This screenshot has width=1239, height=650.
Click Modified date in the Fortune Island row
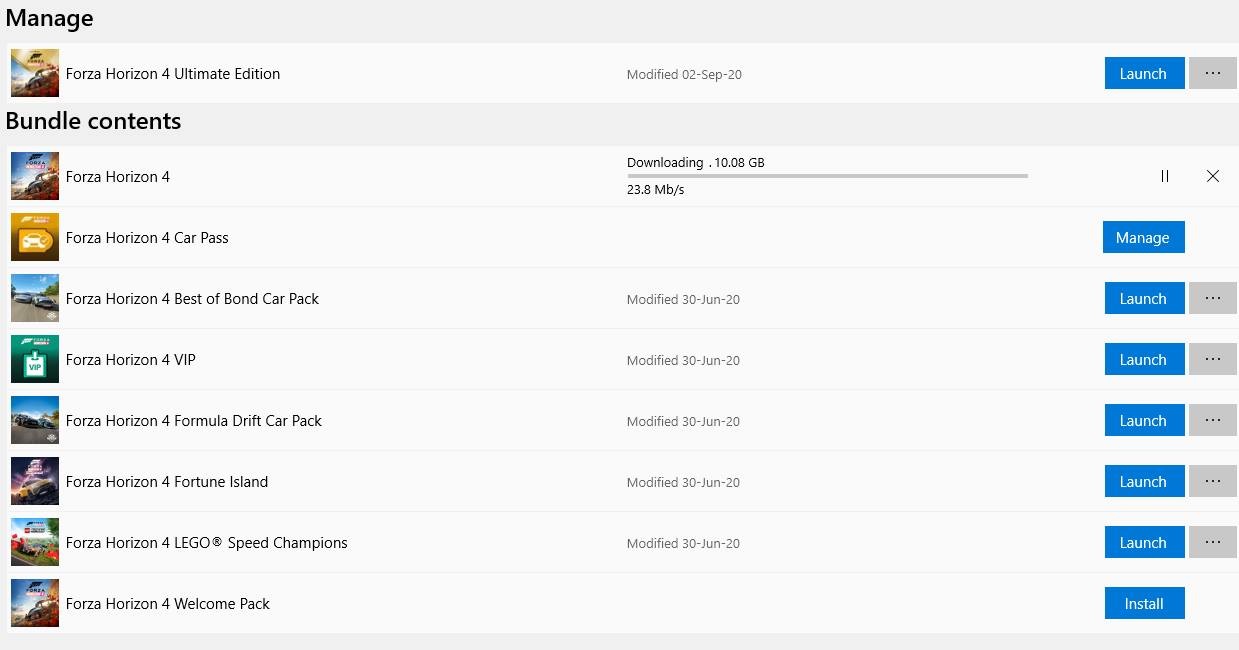(683, 483)
